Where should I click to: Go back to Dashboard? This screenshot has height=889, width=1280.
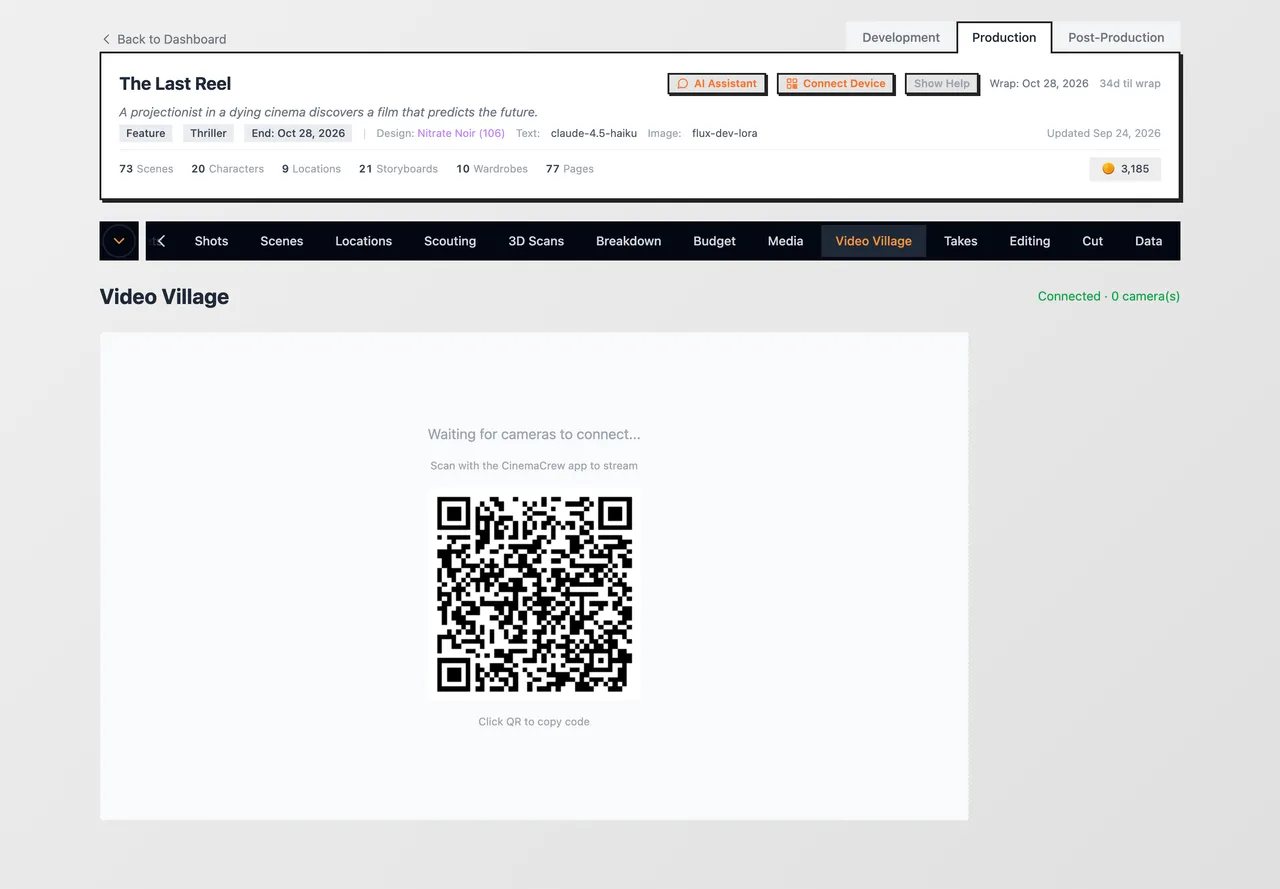[x=164, y=39]
